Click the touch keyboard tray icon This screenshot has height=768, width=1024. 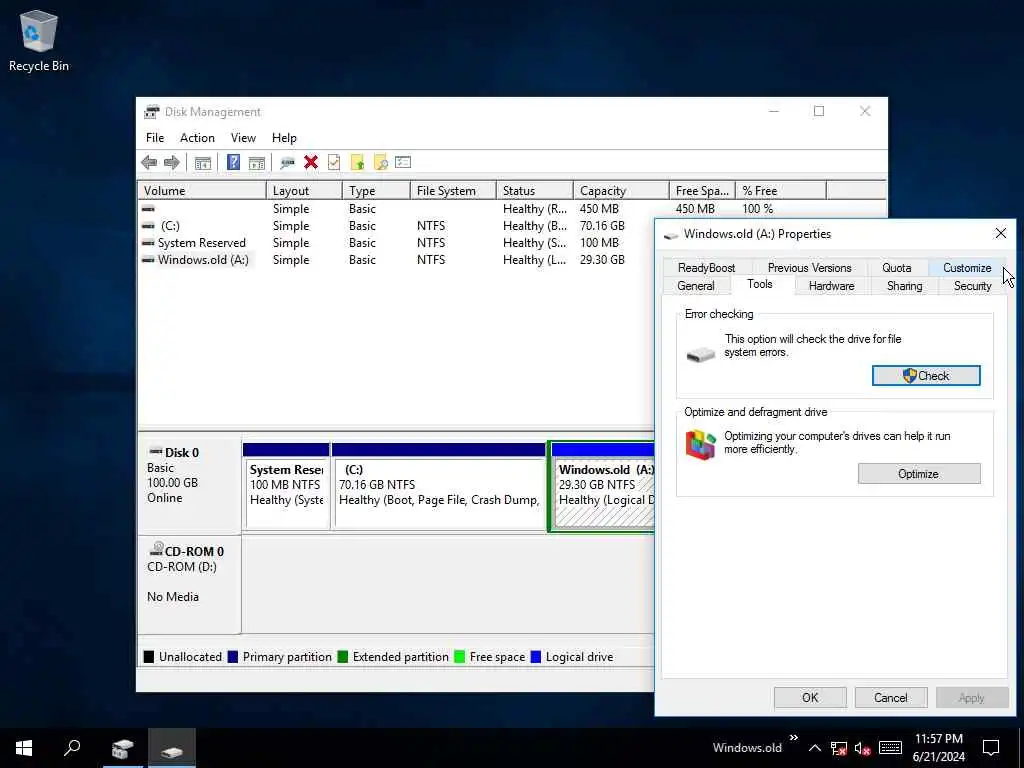point(890,748)
